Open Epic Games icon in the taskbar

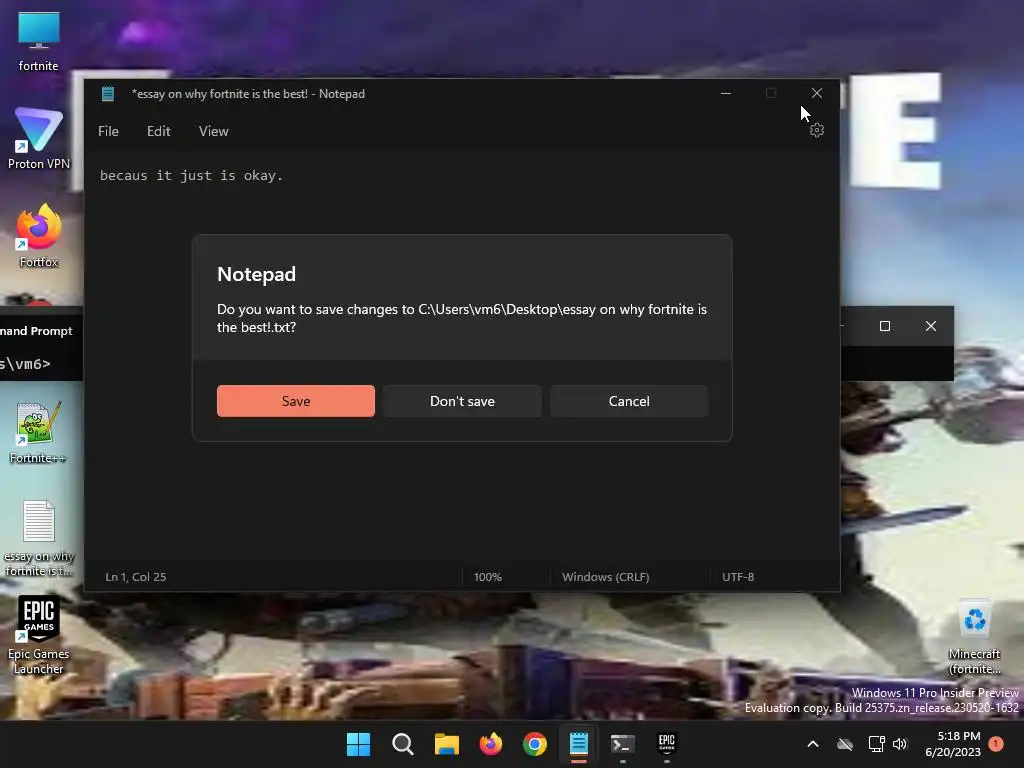[x=666, y=744]
